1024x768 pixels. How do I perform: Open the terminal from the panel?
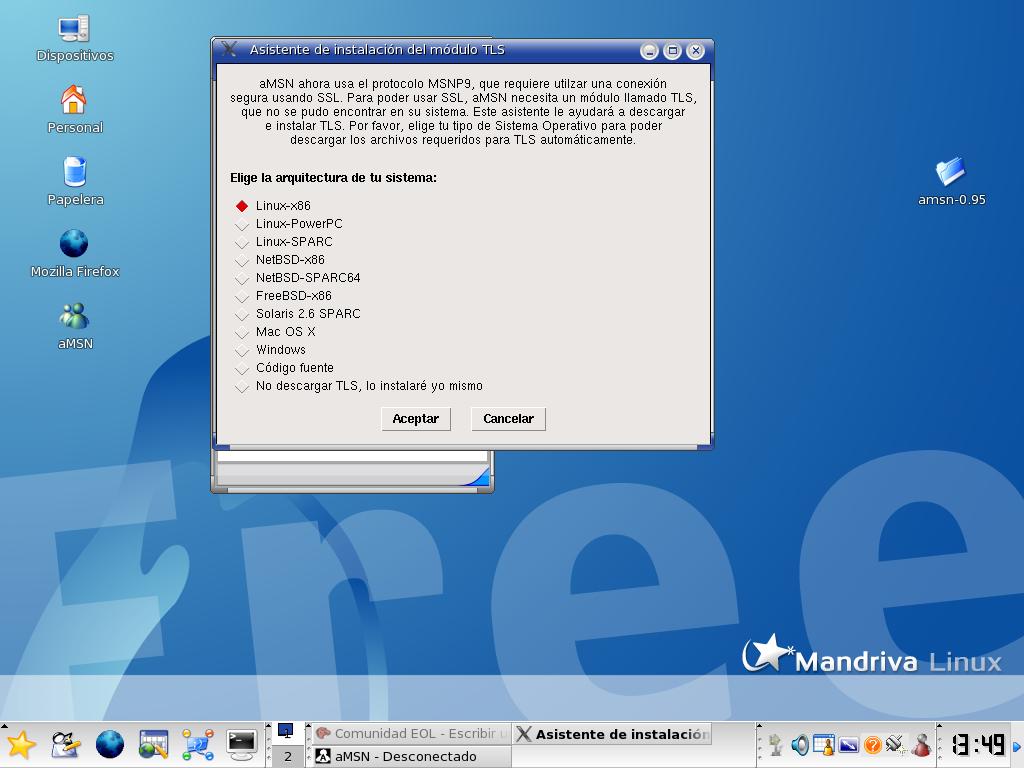[x=242, y=744]
